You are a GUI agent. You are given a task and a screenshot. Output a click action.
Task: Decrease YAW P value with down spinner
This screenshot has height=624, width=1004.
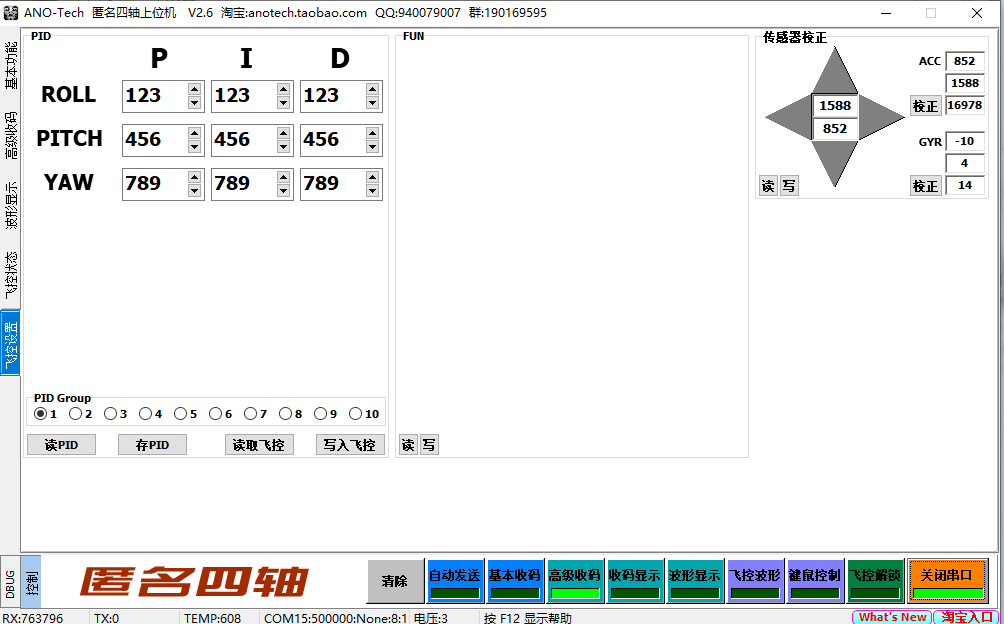[195, 191]
